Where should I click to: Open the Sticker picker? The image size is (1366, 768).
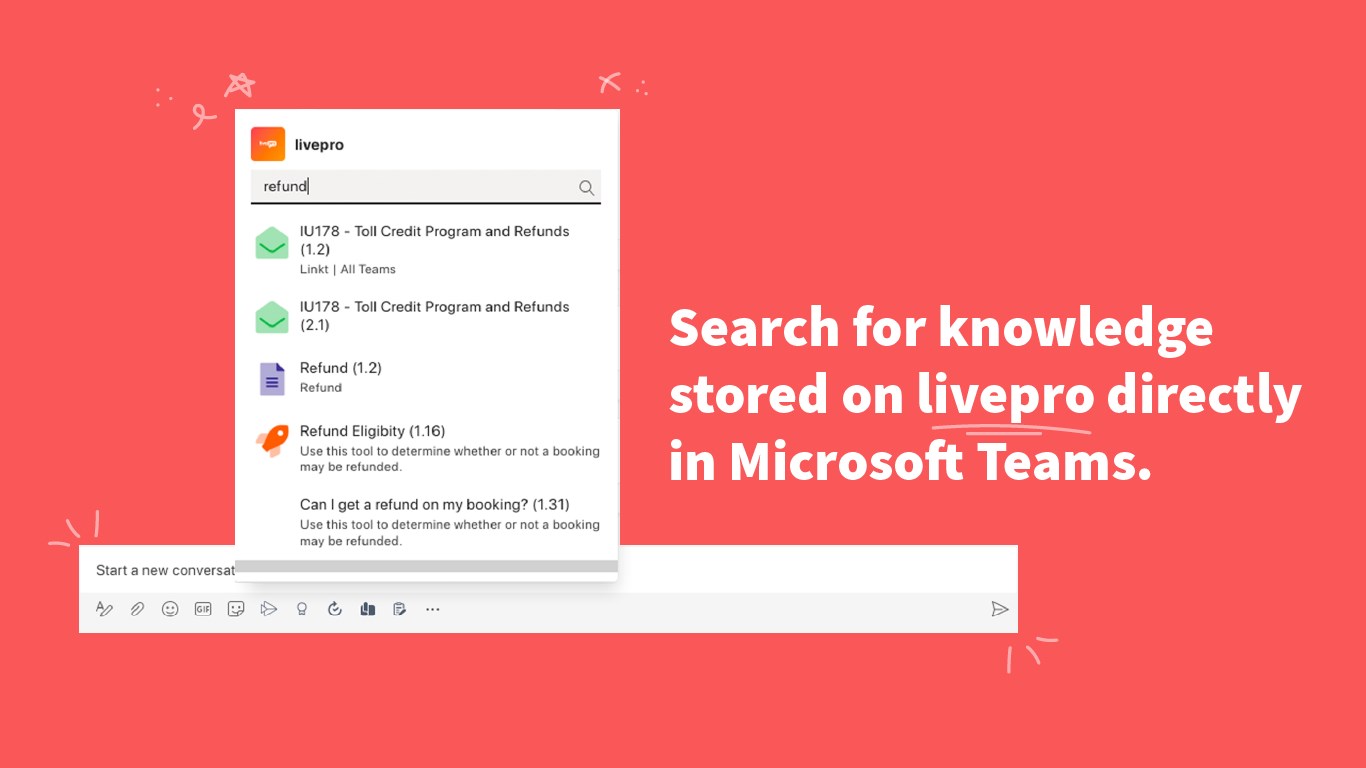pyautogui.click(x=236, y=608)
